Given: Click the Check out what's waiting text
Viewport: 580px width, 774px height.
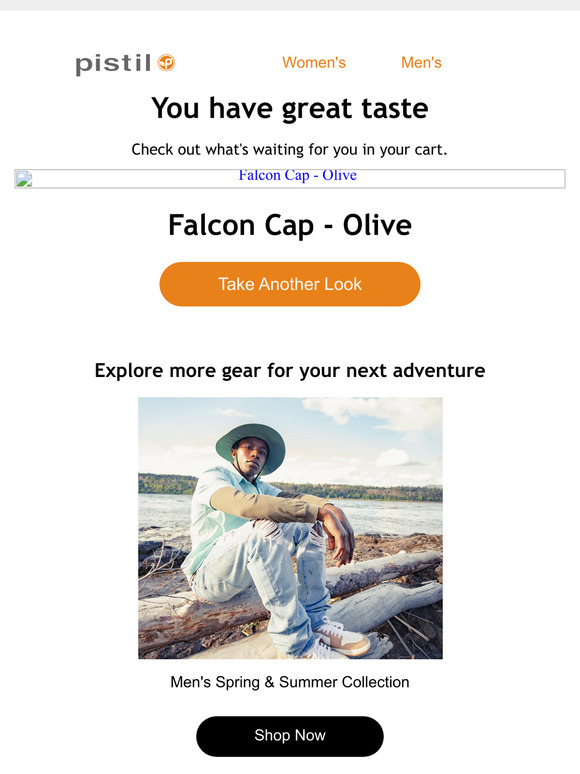Looking at the screenshot, I should [289, 150].
